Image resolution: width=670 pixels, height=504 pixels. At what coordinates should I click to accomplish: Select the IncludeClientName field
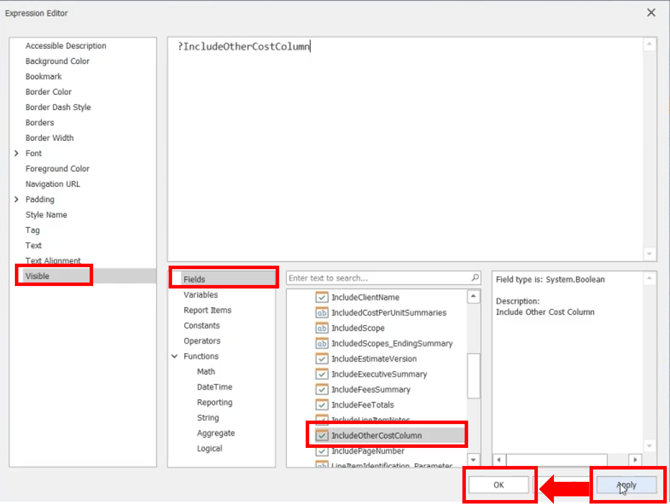365,297
